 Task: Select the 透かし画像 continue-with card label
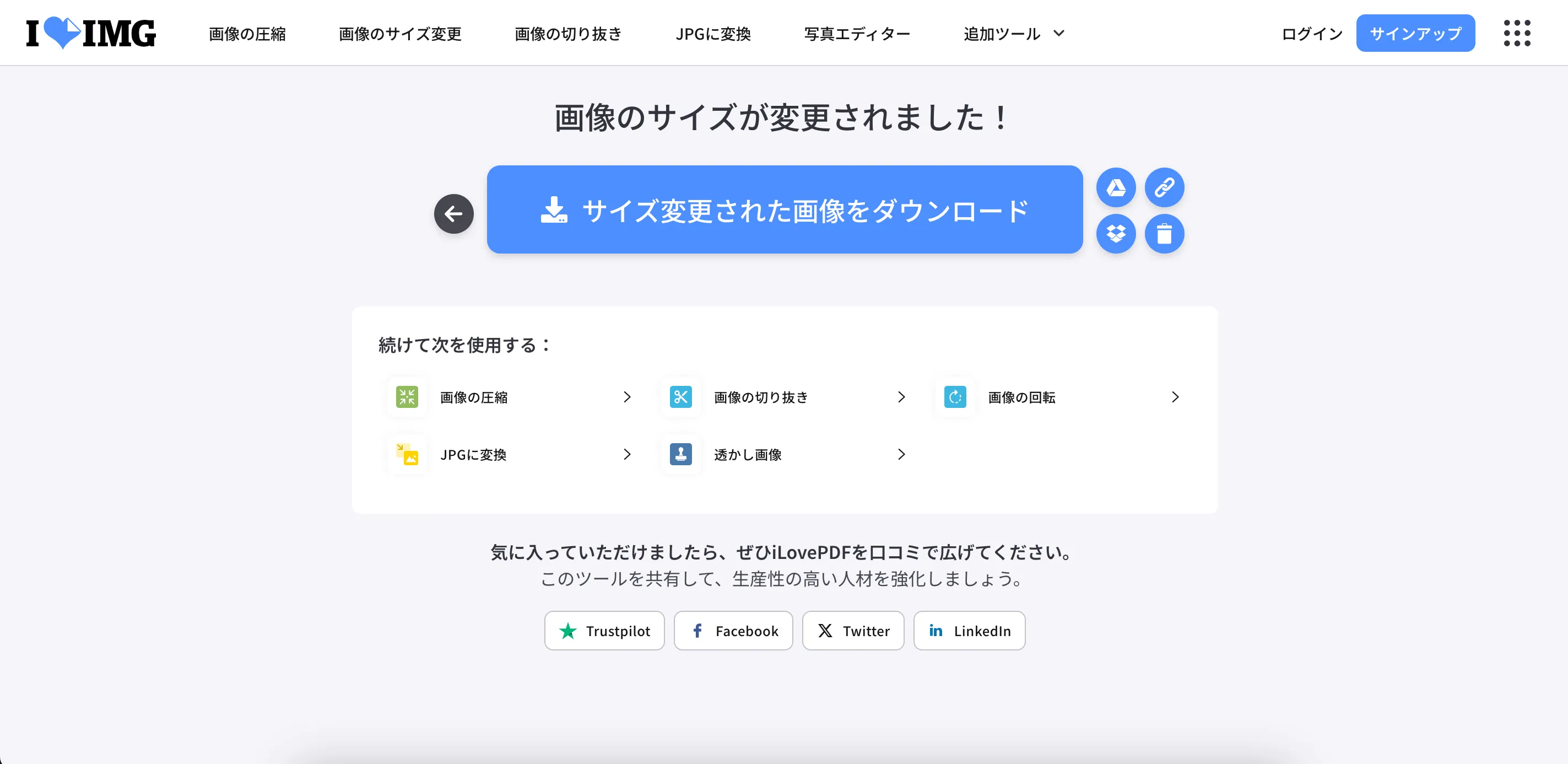click(748, 454)
